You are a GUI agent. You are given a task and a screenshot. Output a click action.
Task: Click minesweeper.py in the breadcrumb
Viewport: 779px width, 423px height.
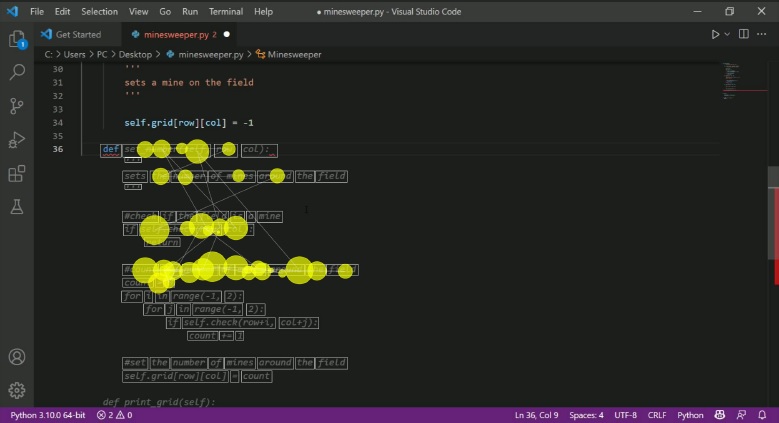(211, 55)
